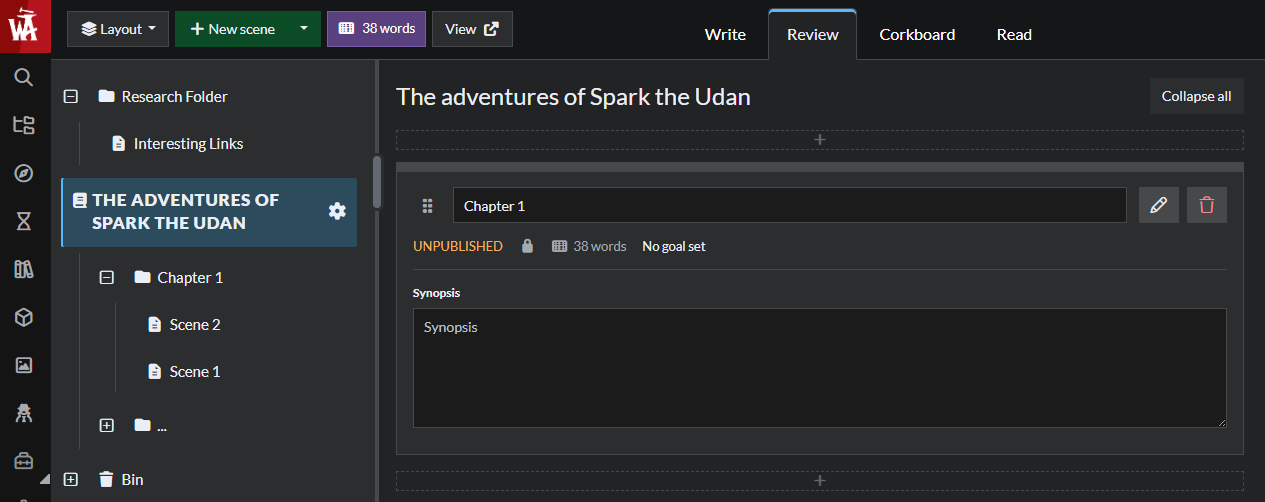Click the Interesting Links document icon
The width and height of the screenshot is (1265, 502).
pos(118,144)
